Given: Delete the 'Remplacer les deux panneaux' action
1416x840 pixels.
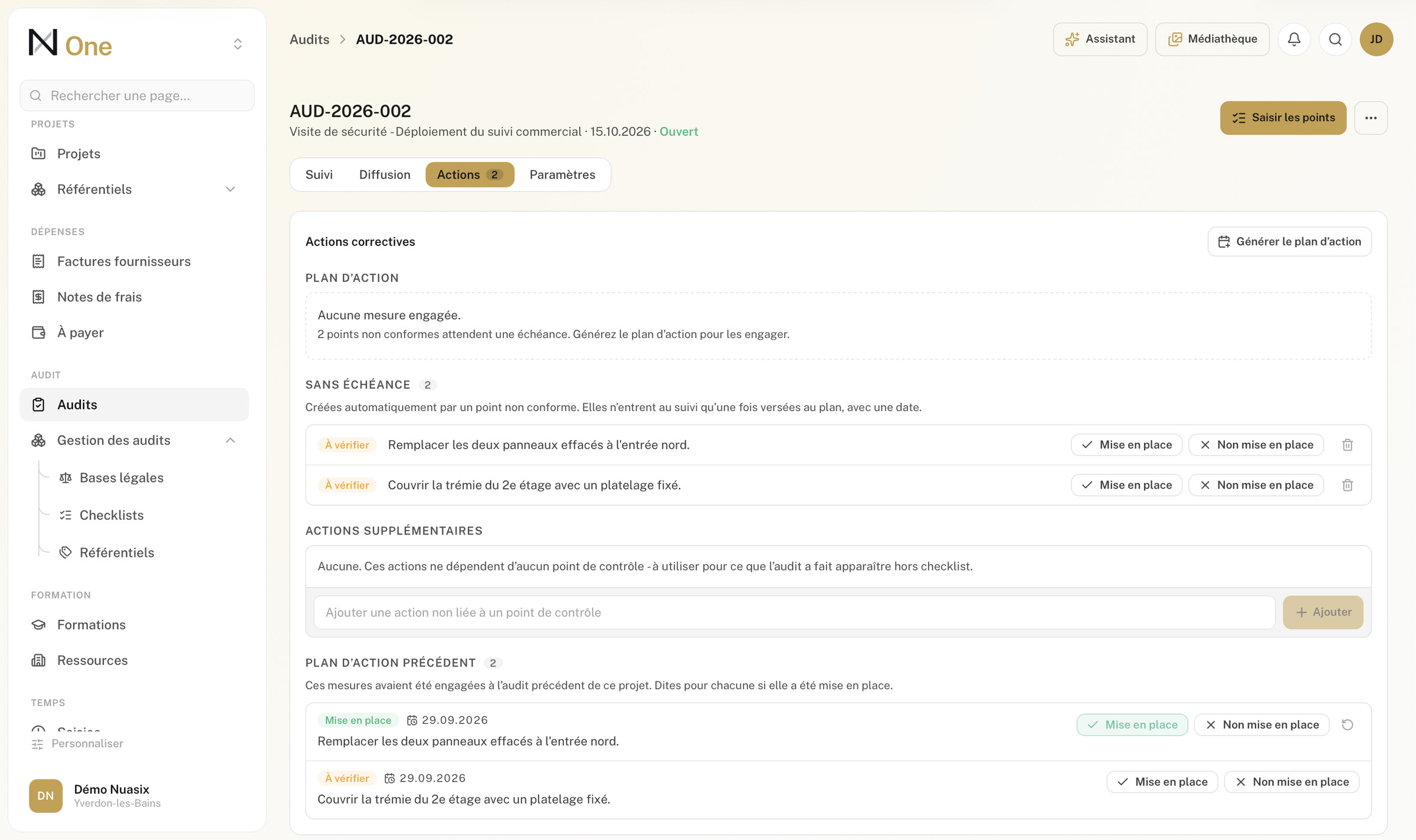Looking at the screenshot, I should (1348, 445).
